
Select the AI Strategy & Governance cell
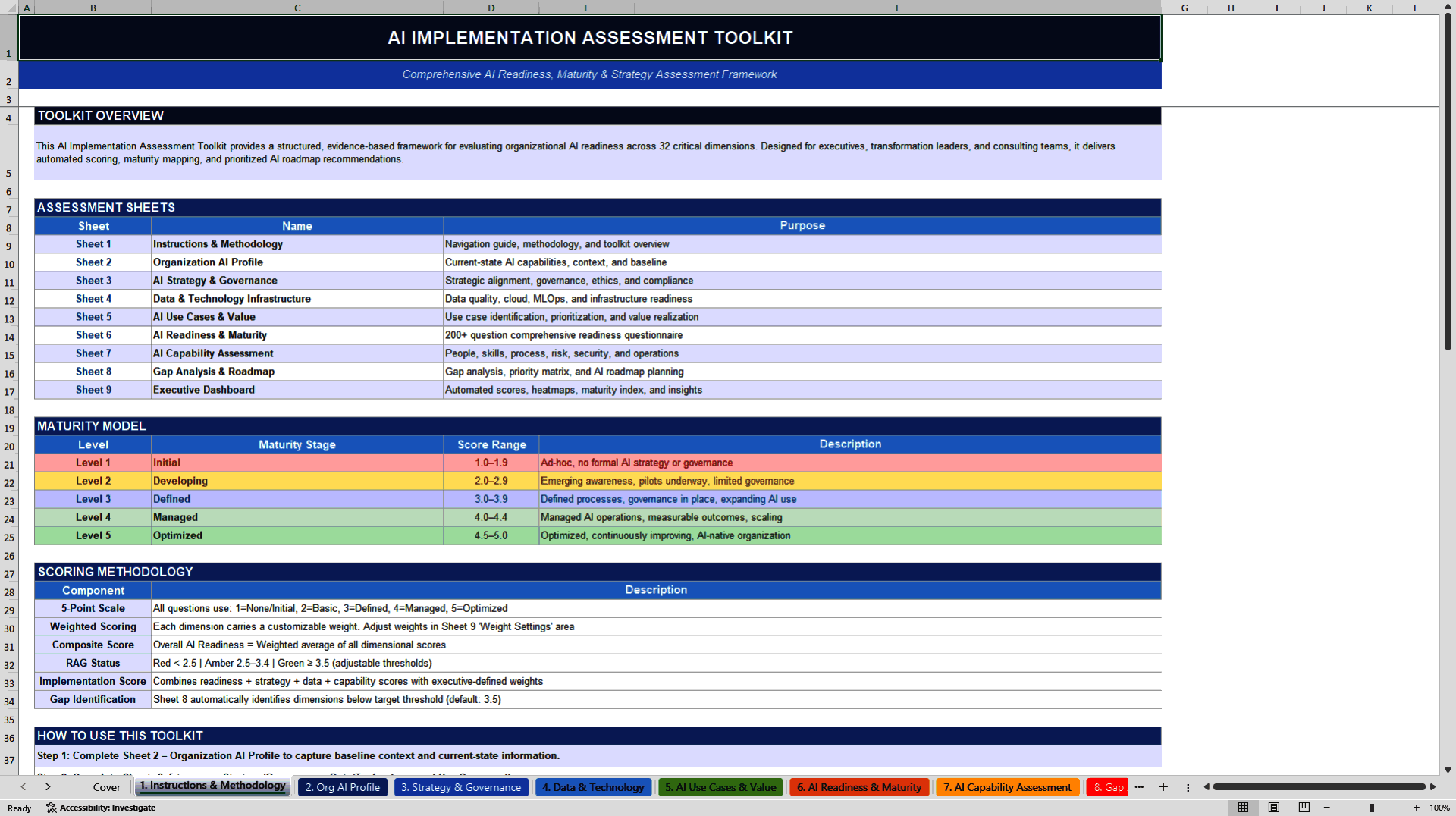coord(297,281)
